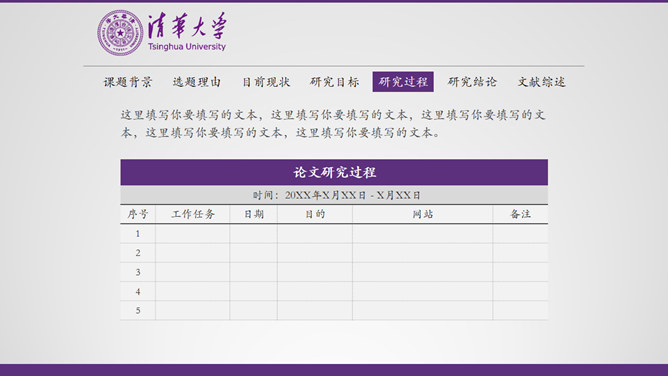Click the placeholder text paragraph
This screenshot has width=668, height=376.
point(333,123)
